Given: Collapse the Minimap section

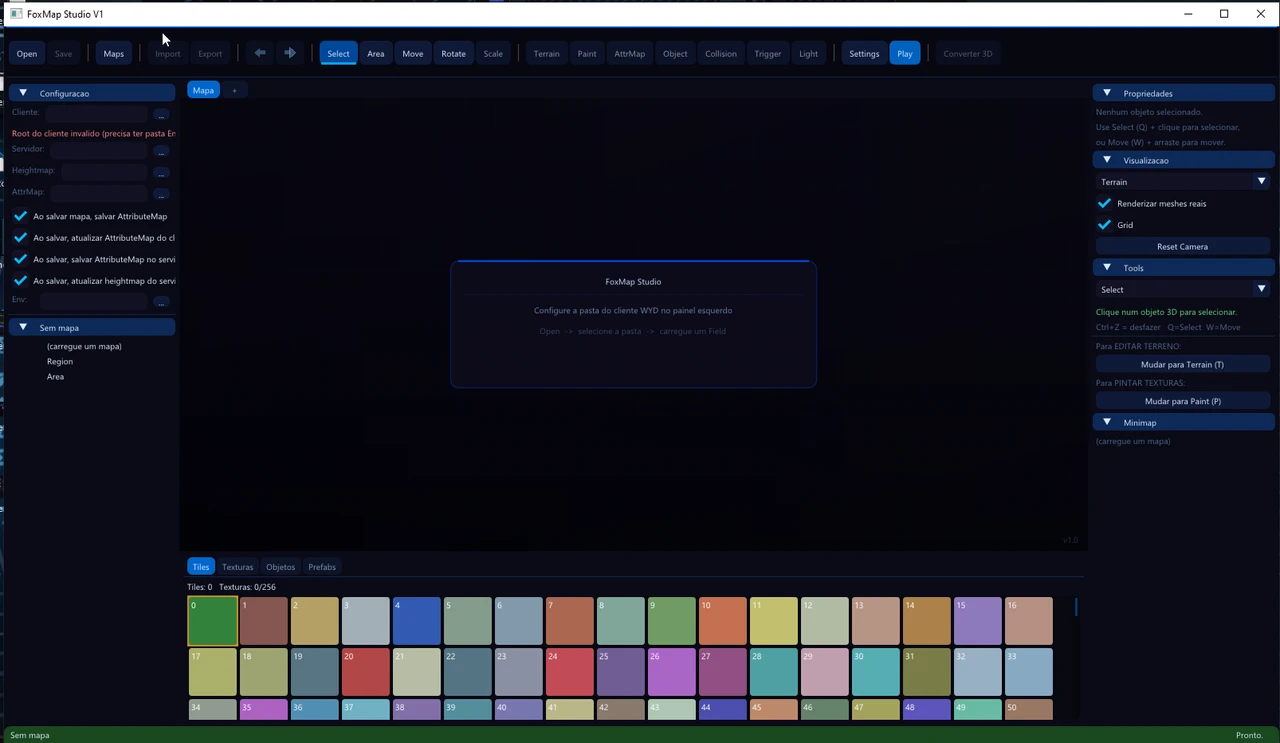Looking at the screenshot, I should point(1184,422).
